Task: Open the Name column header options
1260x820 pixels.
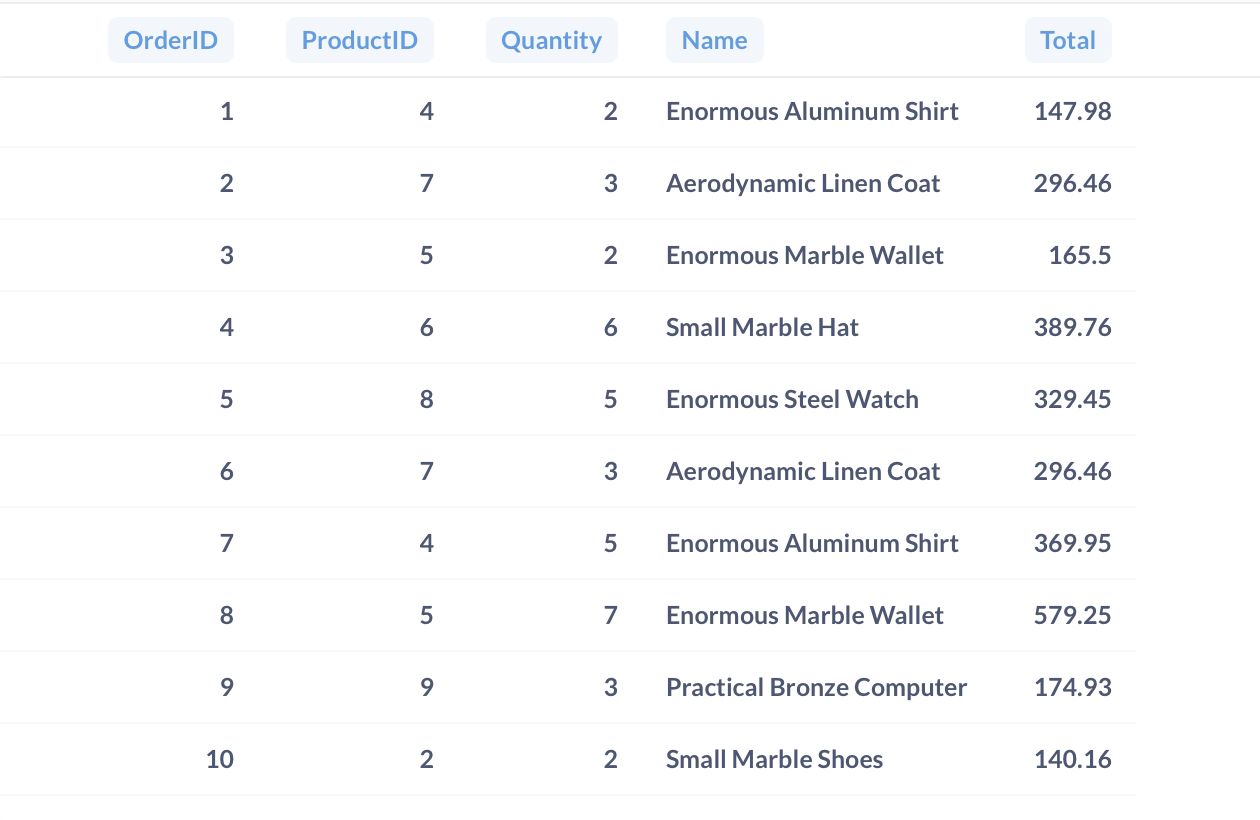Action: [x=714, y=41]
